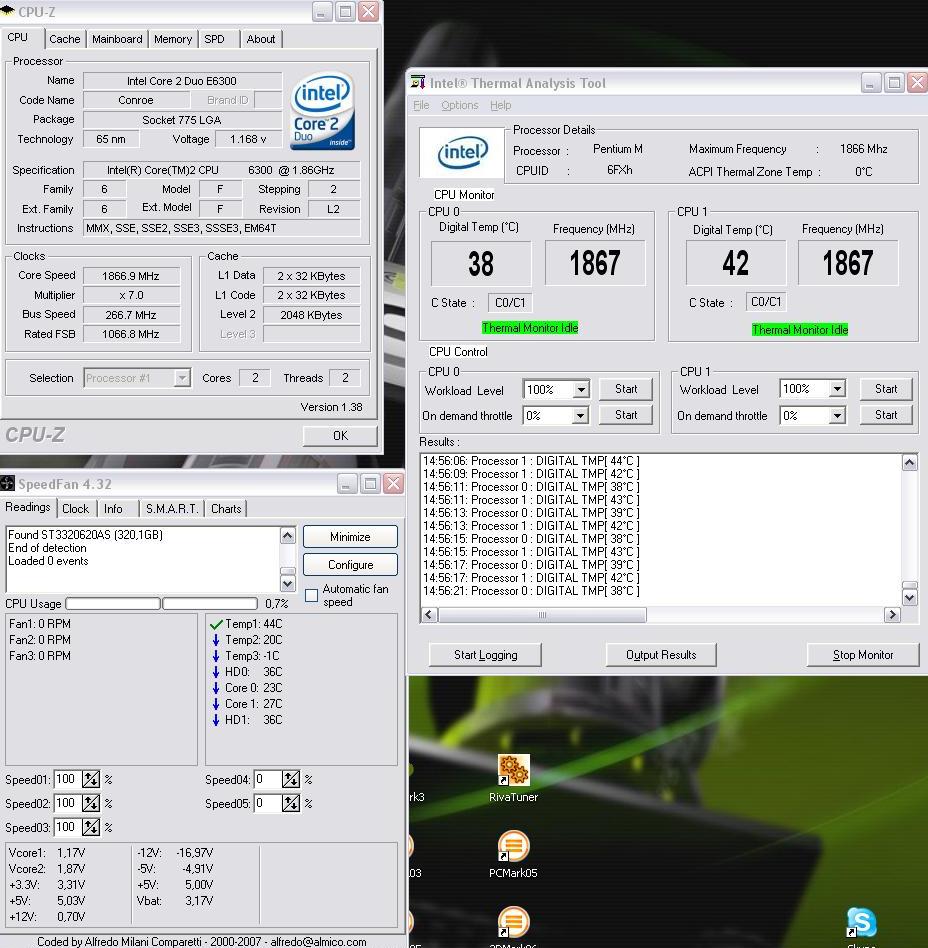Screen dimensions: 928x948
Task: Open CPU 0 Workload Level dropdown
Action: coord(581,389)
